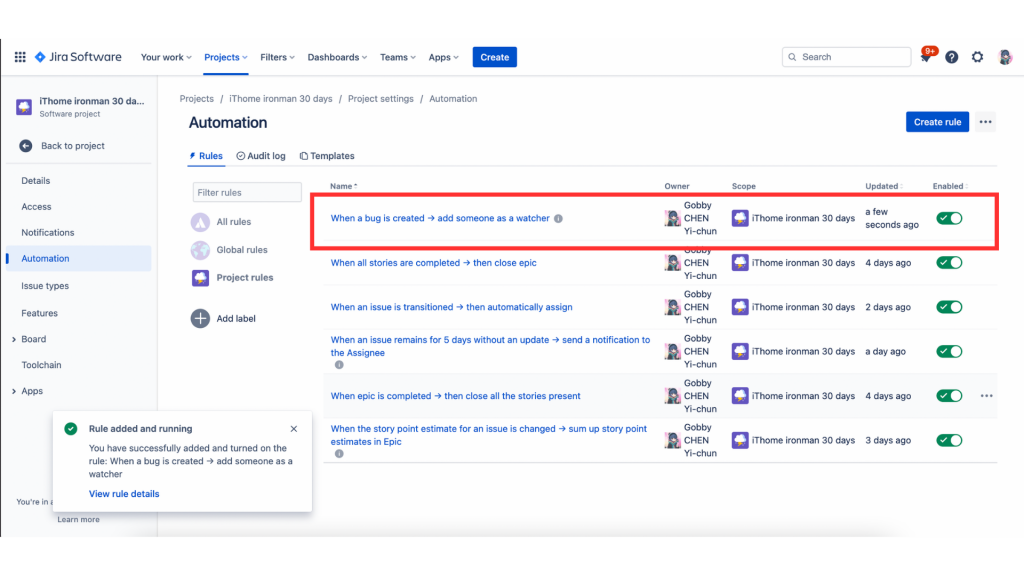Dismiss the Rule added and running toast
This screenshot has height=576, width=1024.
pos(294,429)
